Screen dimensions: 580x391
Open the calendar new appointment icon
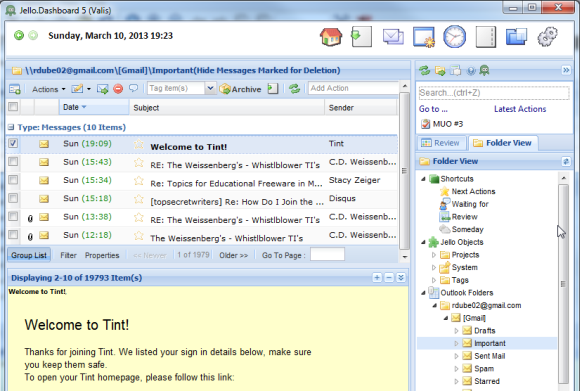[424, 37]
